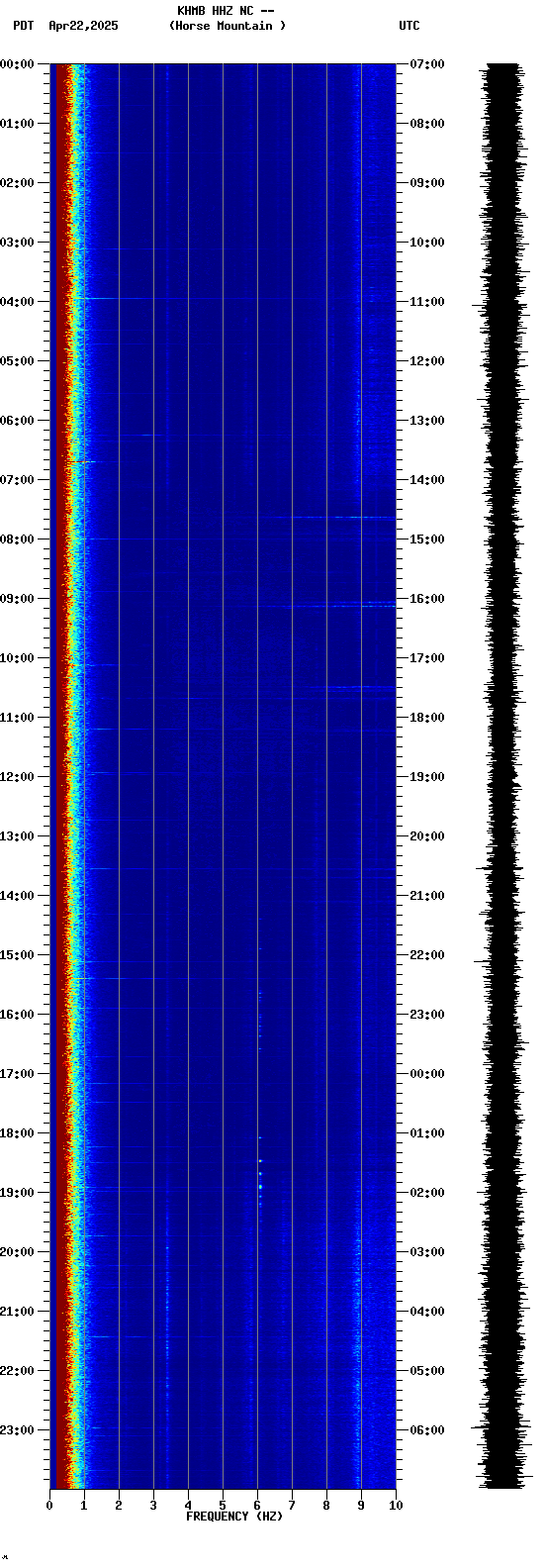The image size is (546, 1568).
Task: Click frequency axis tick label '5'
Action: 223,1506
